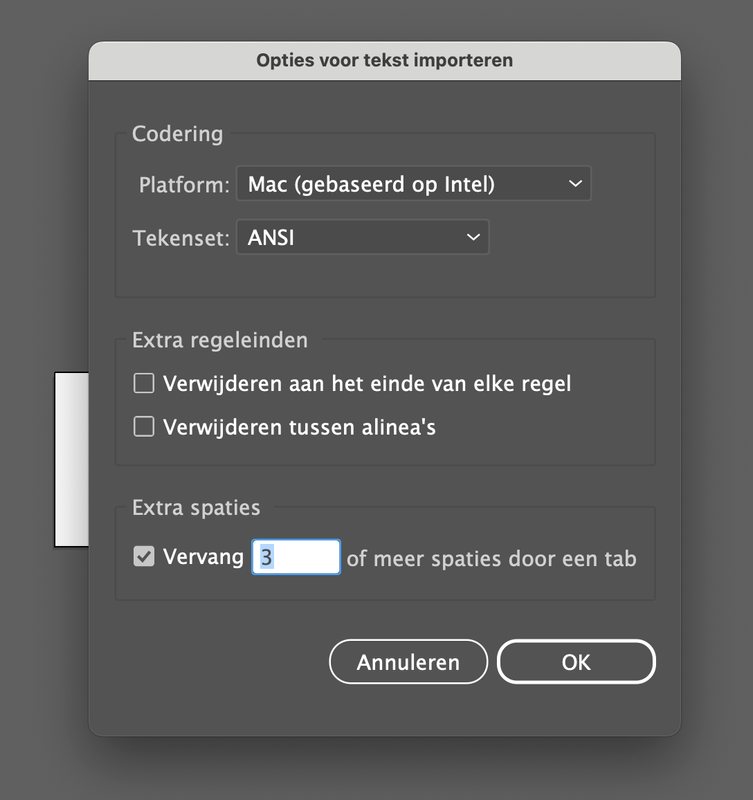Enable the 'Verwijderen tussen alinea's' checkbox

[x=145, y=427]
